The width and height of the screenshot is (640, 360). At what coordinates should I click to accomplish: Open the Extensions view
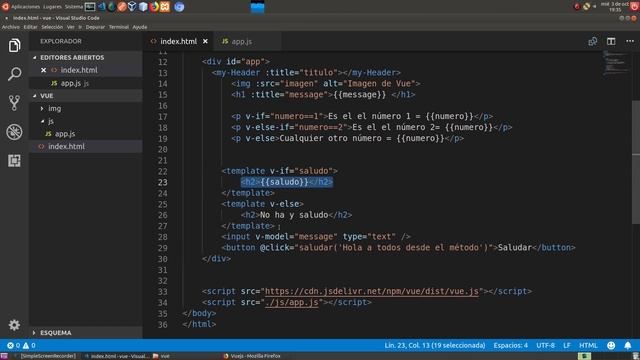(14, 160)
